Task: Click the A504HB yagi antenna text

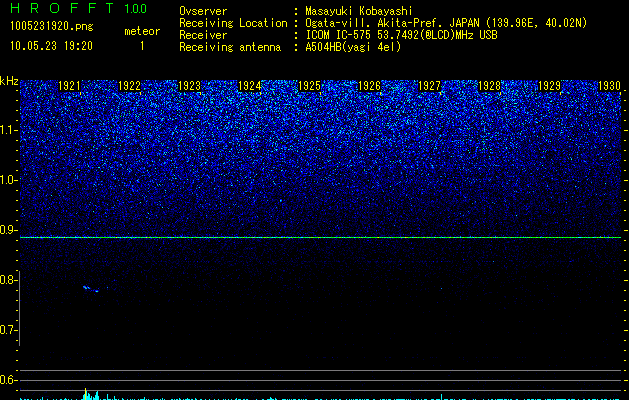Action: click(x=353, y=47)
